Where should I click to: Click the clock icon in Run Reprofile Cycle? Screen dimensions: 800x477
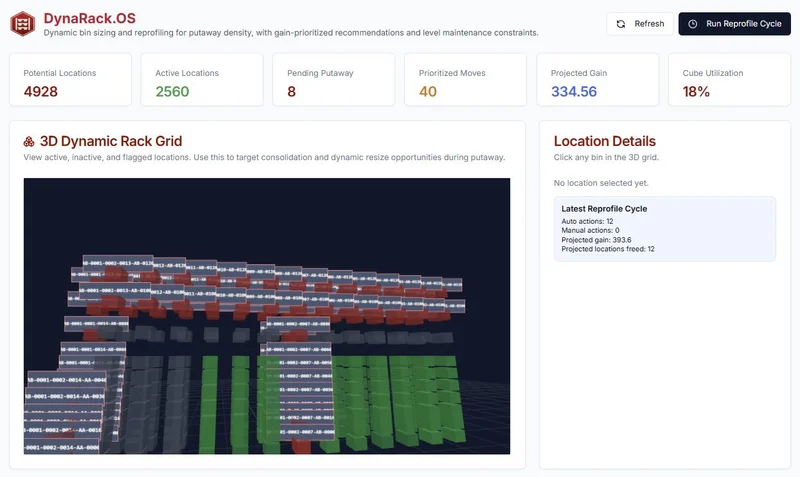click(692, 24)
